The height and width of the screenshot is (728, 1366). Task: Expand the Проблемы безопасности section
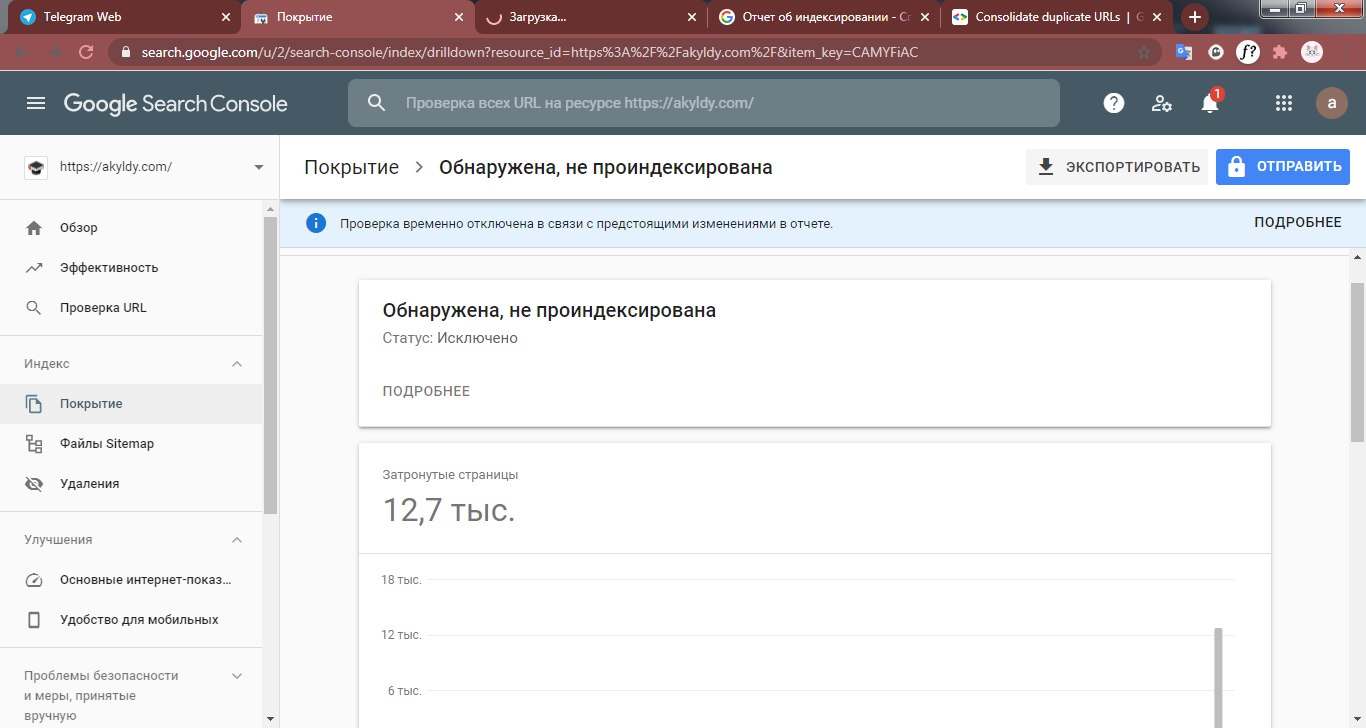click(x=237, y=676)
